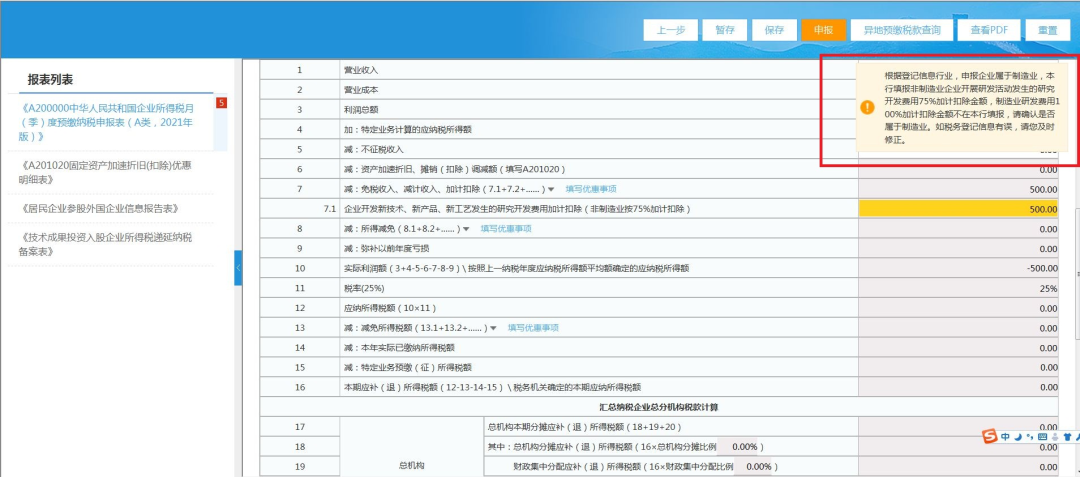Click row label 利润总额
1080x477 pixels.
pos(361,110)
